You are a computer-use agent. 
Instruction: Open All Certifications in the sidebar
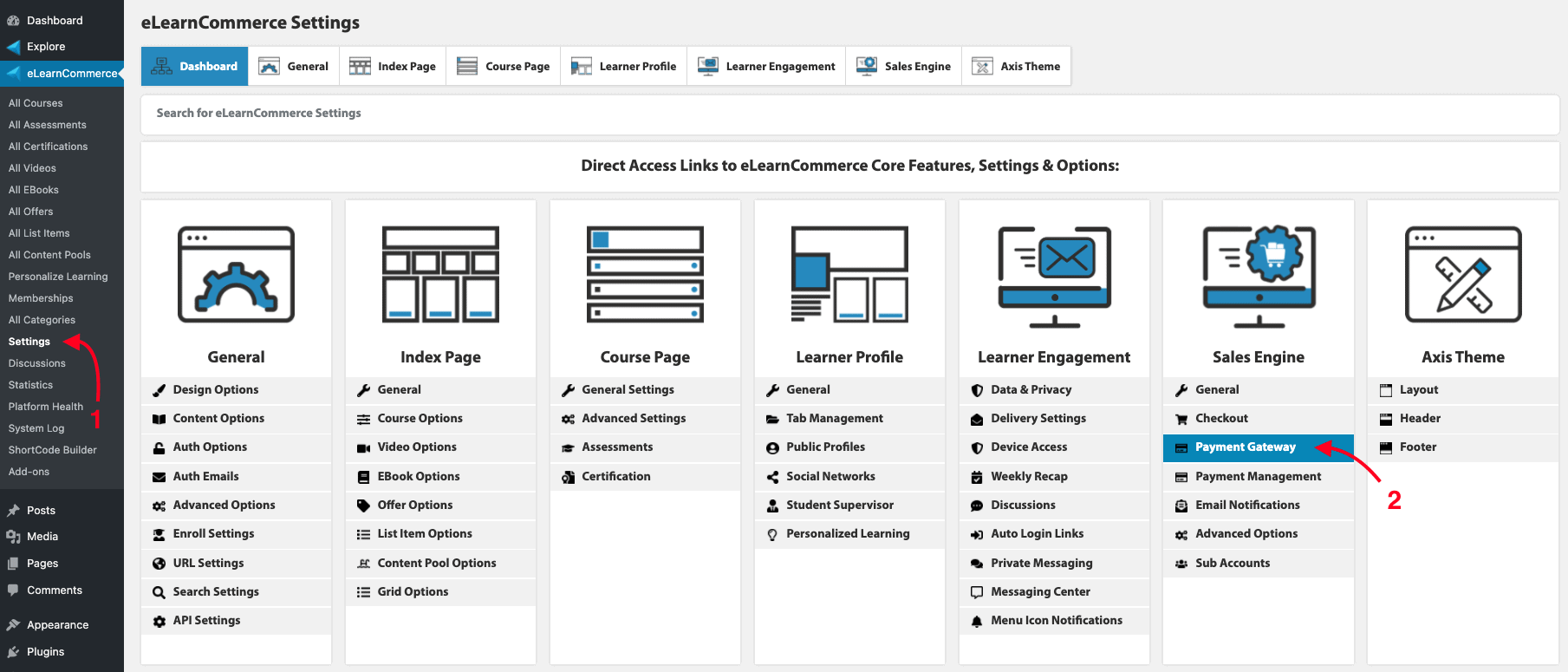tap(48, 147)
